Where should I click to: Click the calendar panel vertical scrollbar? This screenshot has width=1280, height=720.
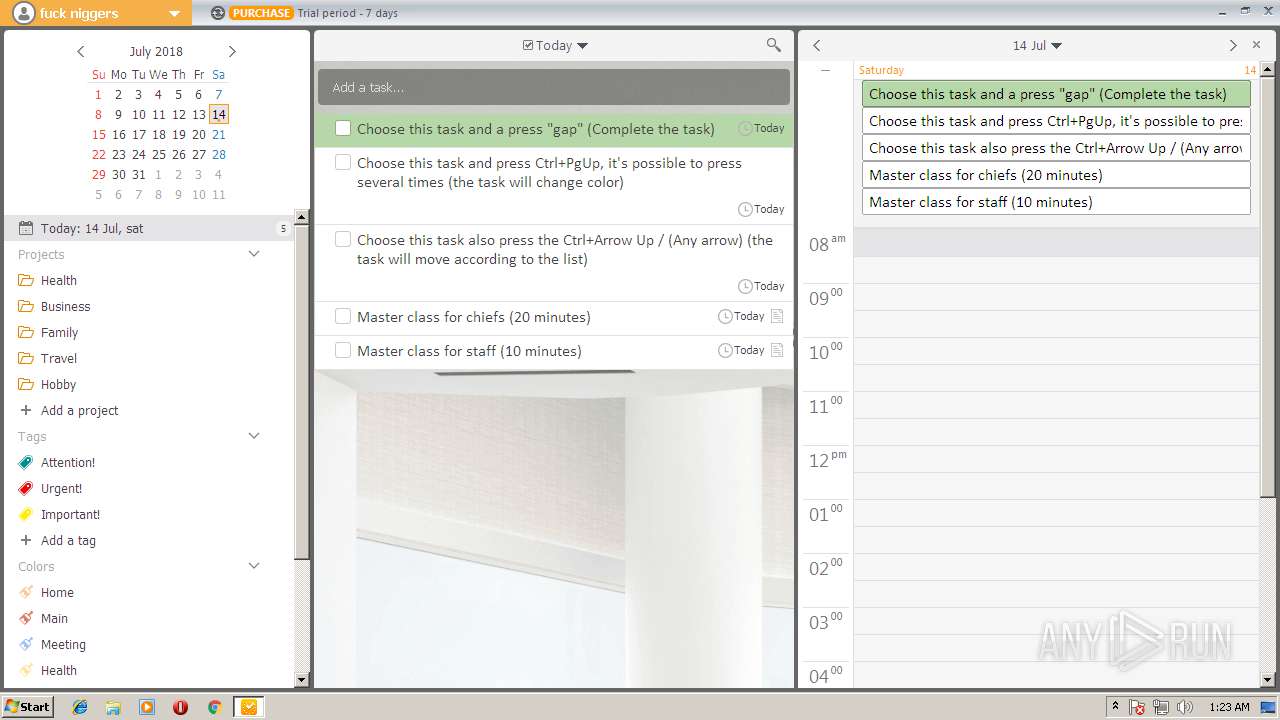click(x=1268, y=287)
